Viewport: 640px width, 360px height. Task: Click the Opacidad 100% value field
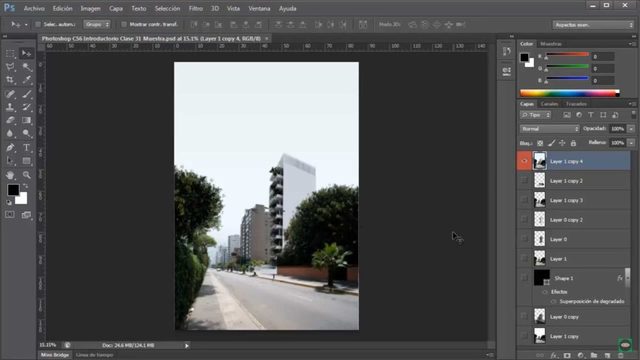(x=618, y=129)
